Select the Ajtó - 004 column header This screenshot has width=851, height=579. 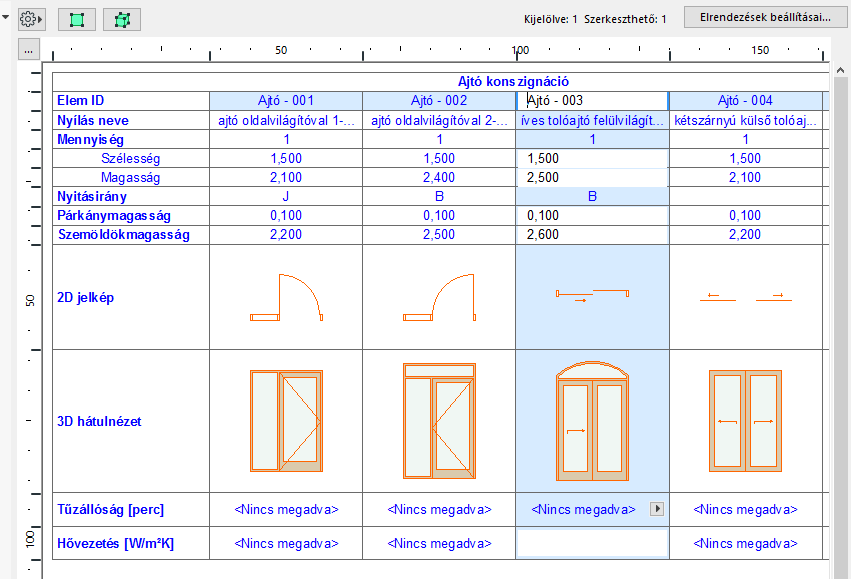point(745,101)
